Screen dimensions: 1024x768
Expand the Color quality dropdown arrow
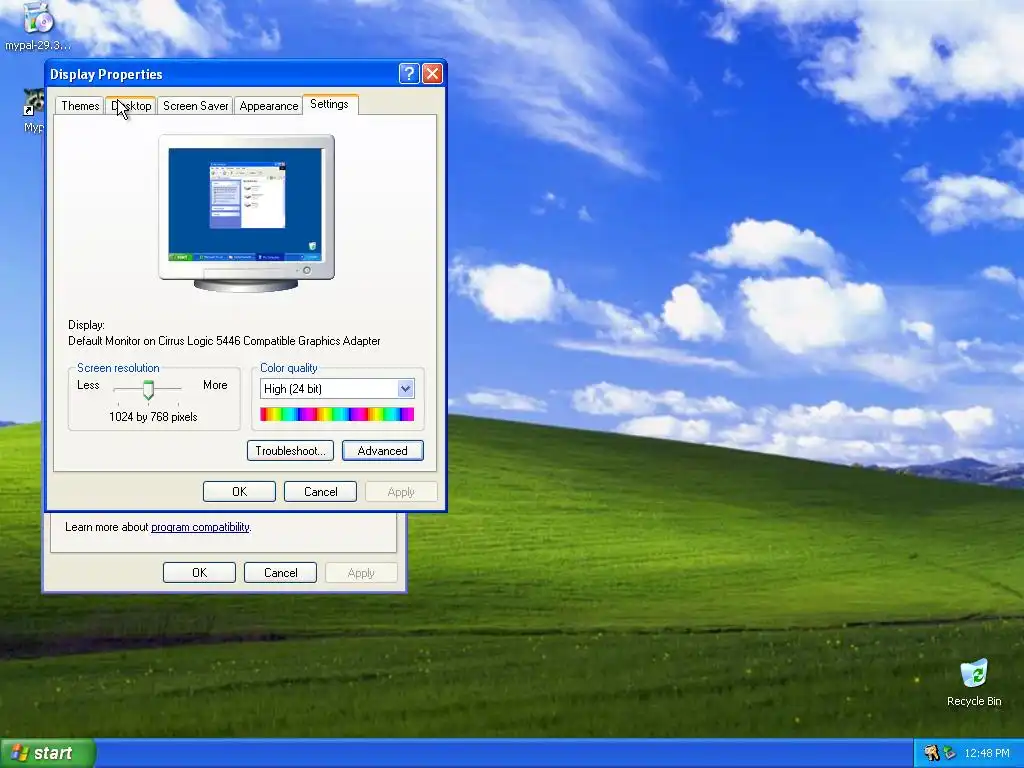coord(406,389)
